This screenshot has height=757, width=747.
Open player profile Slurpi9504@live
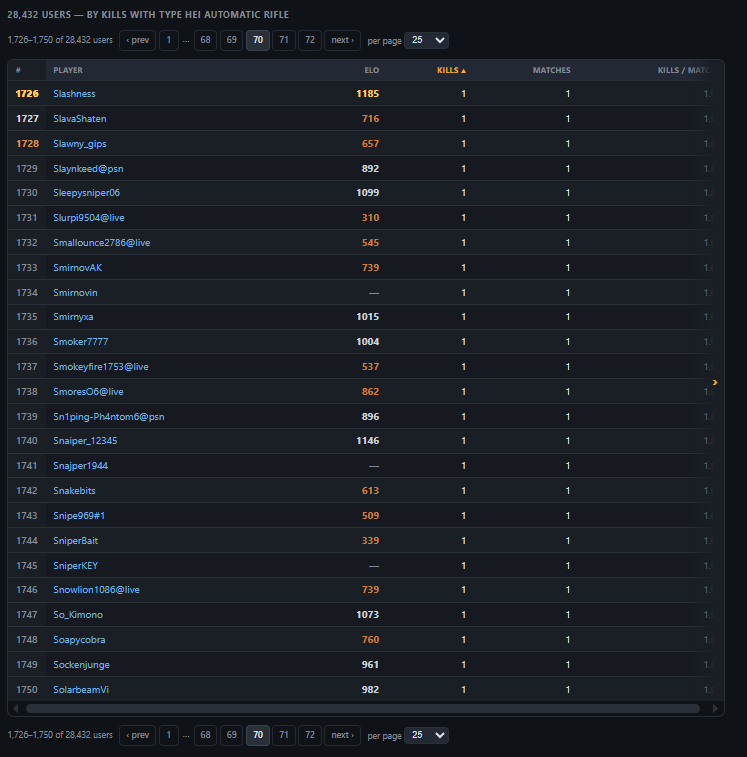(89, 218)
